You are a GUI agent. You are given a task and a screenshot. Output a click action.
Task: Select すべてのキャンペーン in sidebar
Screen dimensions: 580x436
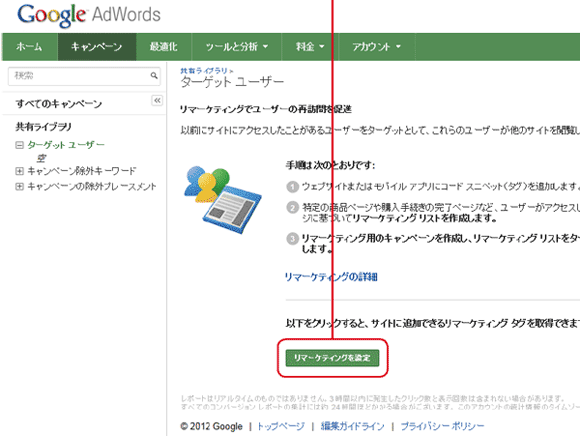[58, 104]
